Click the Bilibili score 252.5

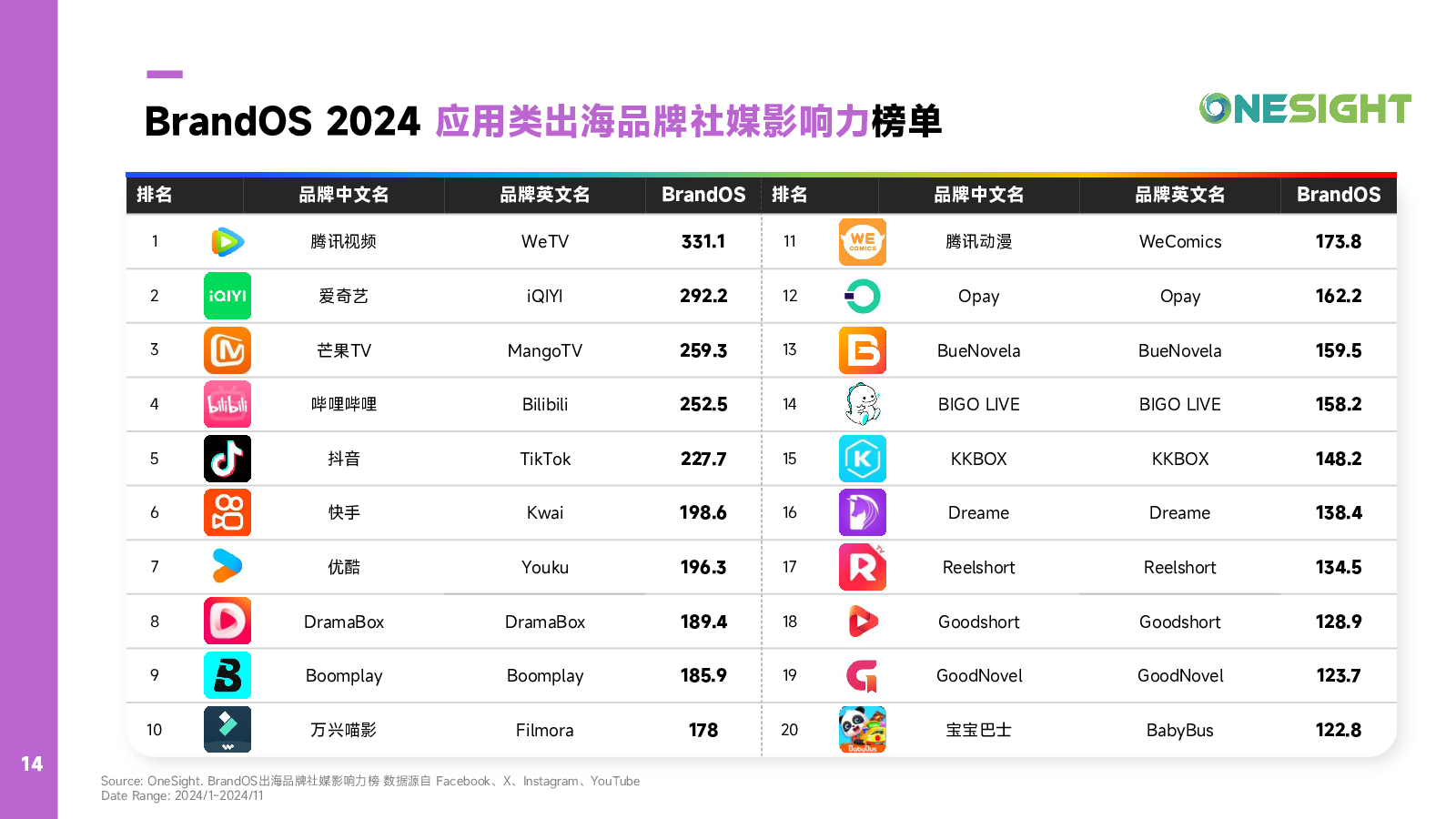point(703,404)
